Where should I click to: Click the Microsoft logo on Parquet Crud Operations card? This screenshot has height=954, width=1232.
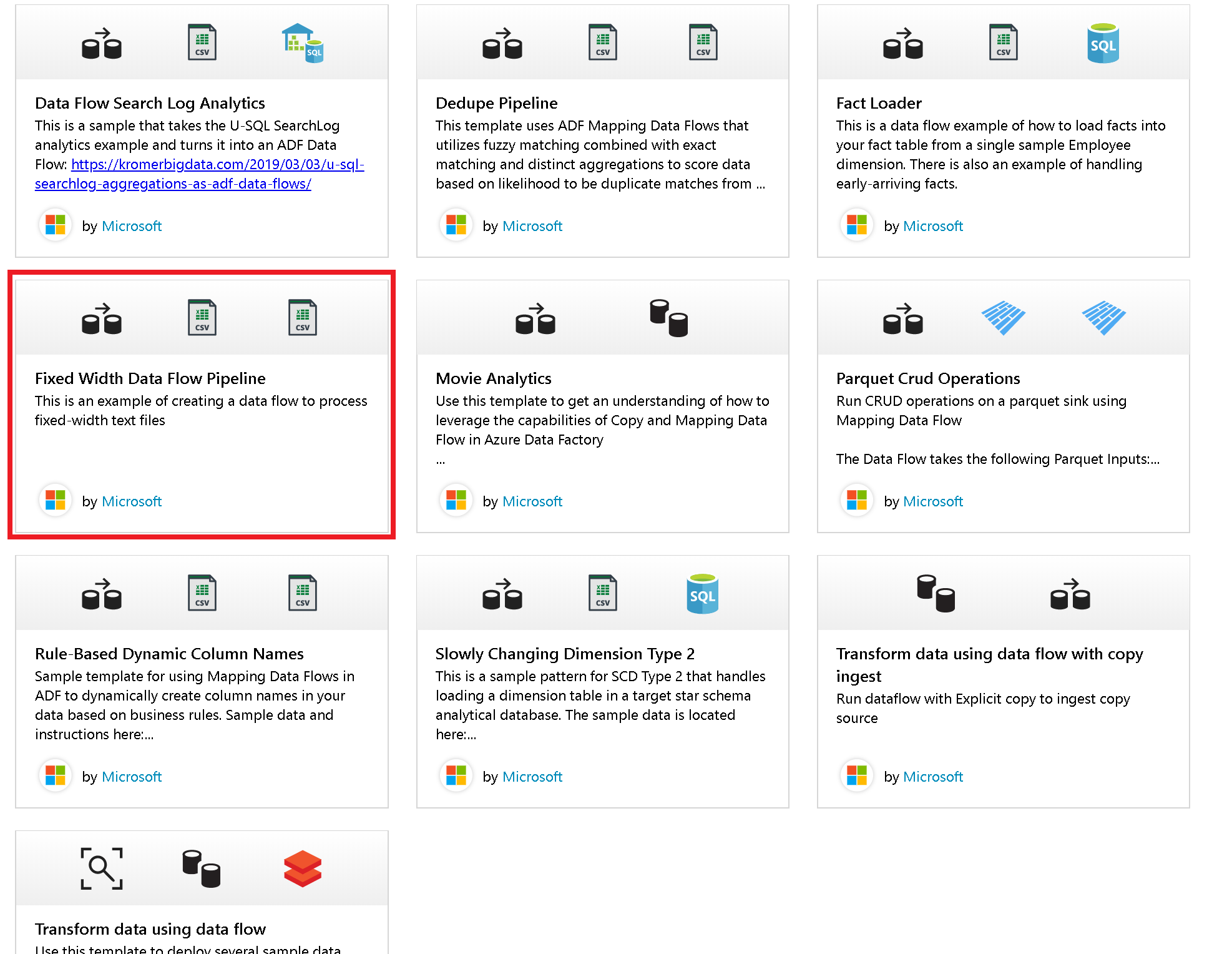(x=857, y=500)
